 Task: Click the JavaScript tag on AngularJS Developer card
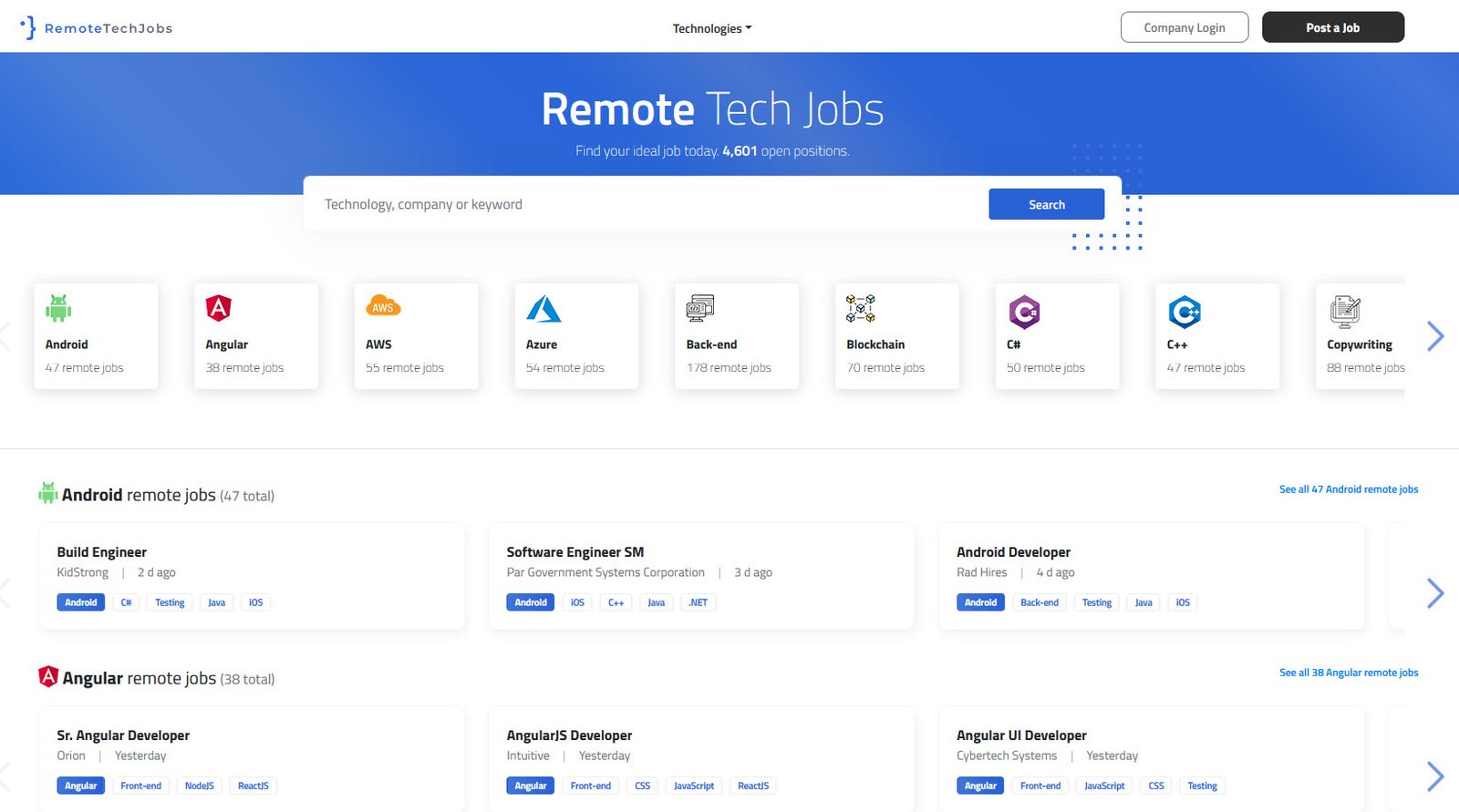click(694, 786)
